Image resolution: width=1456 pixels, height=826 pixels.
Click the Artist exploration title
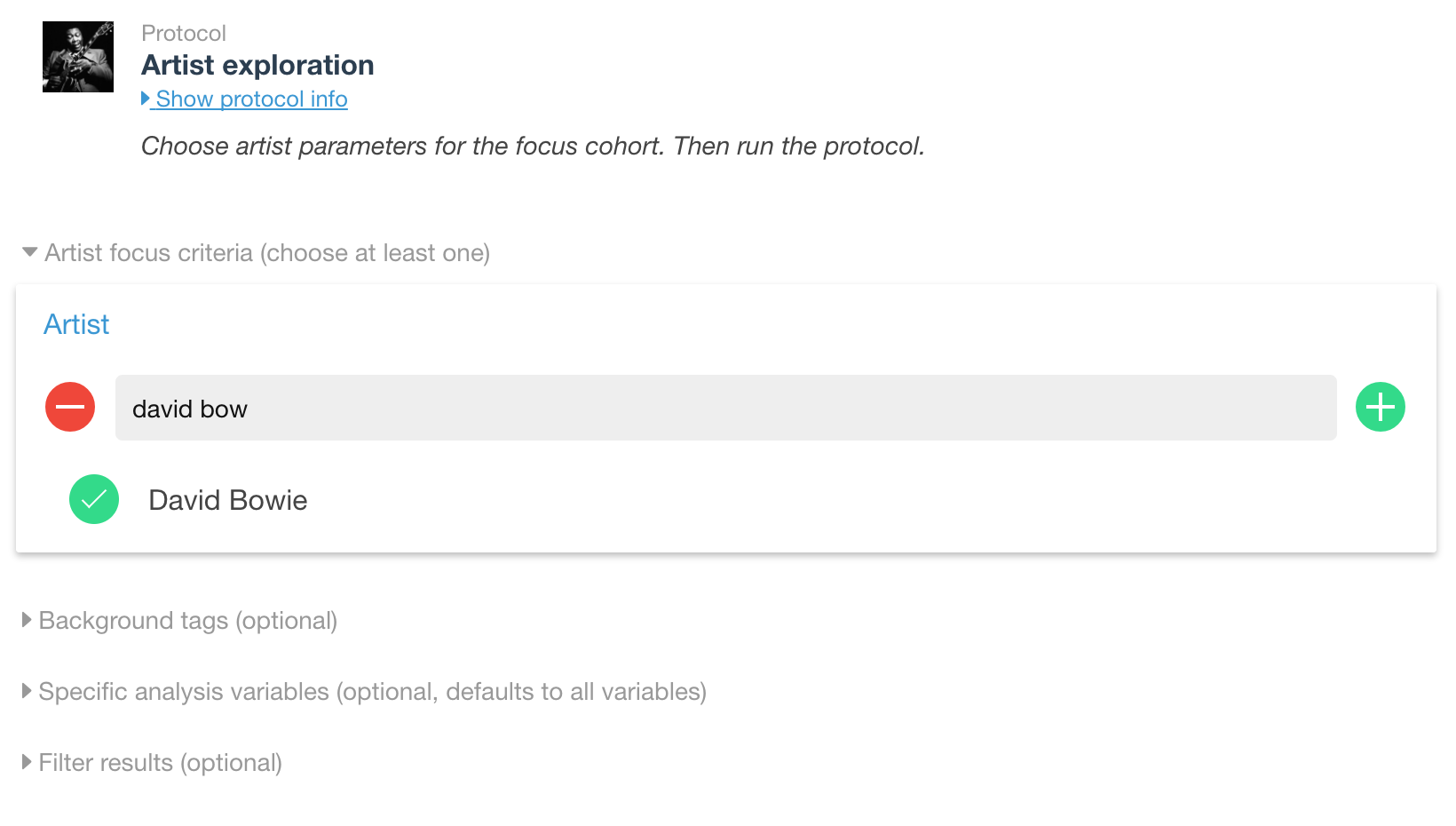pos(257,65)
